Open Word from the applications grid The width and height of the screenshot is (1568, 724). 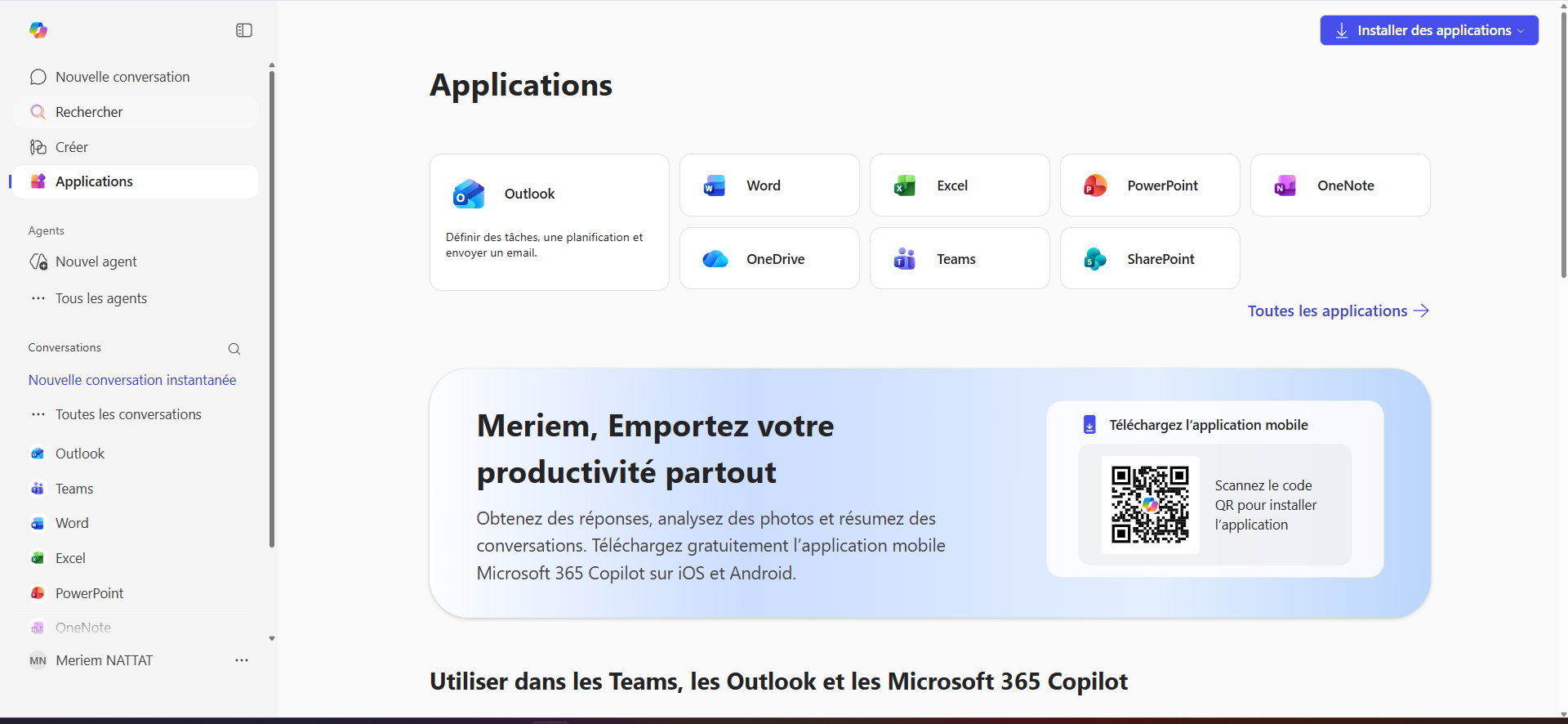tap(768, 185)
